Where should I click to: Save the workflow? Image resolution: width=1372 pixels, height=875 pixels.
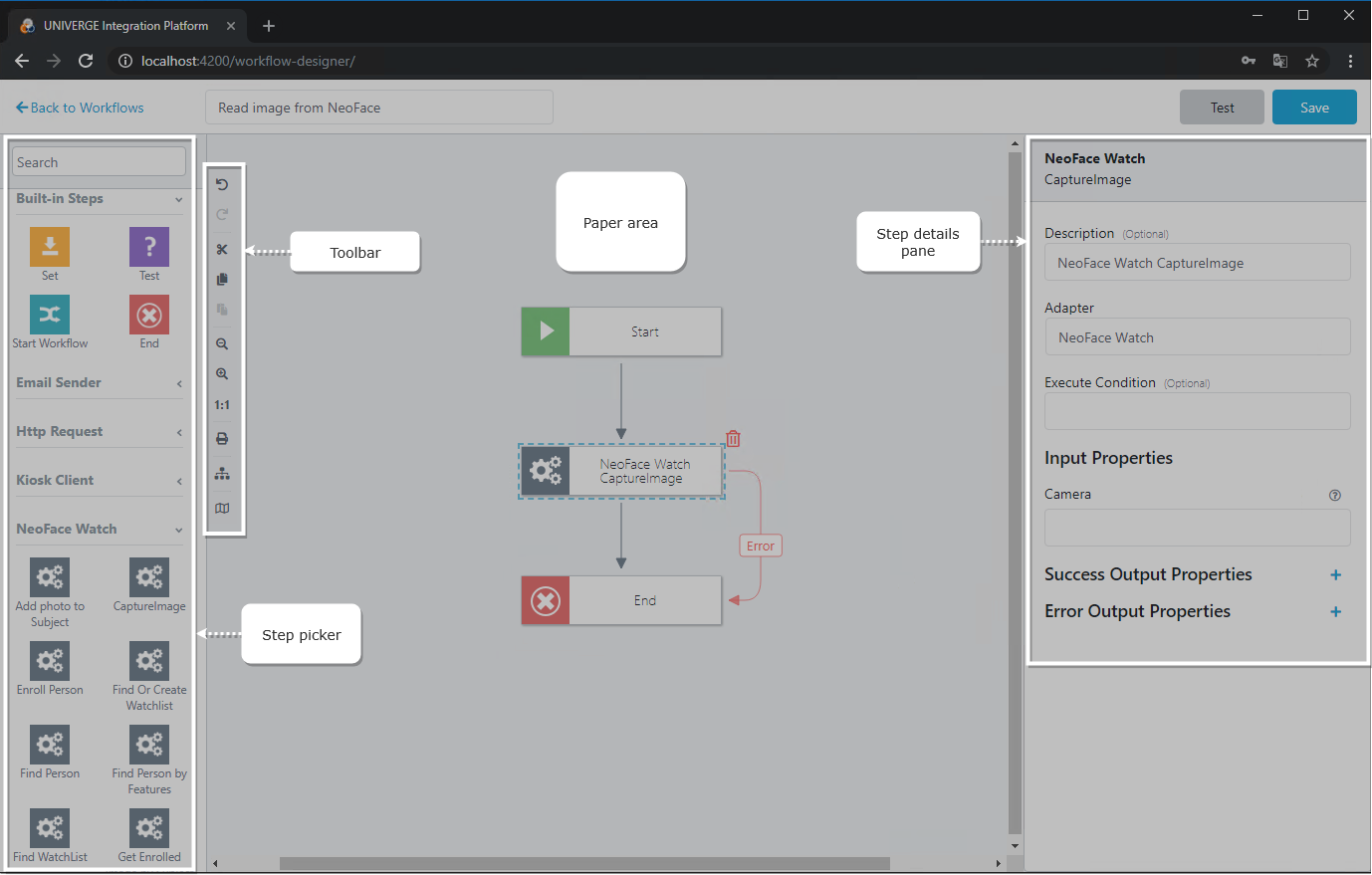[1314, 108]
